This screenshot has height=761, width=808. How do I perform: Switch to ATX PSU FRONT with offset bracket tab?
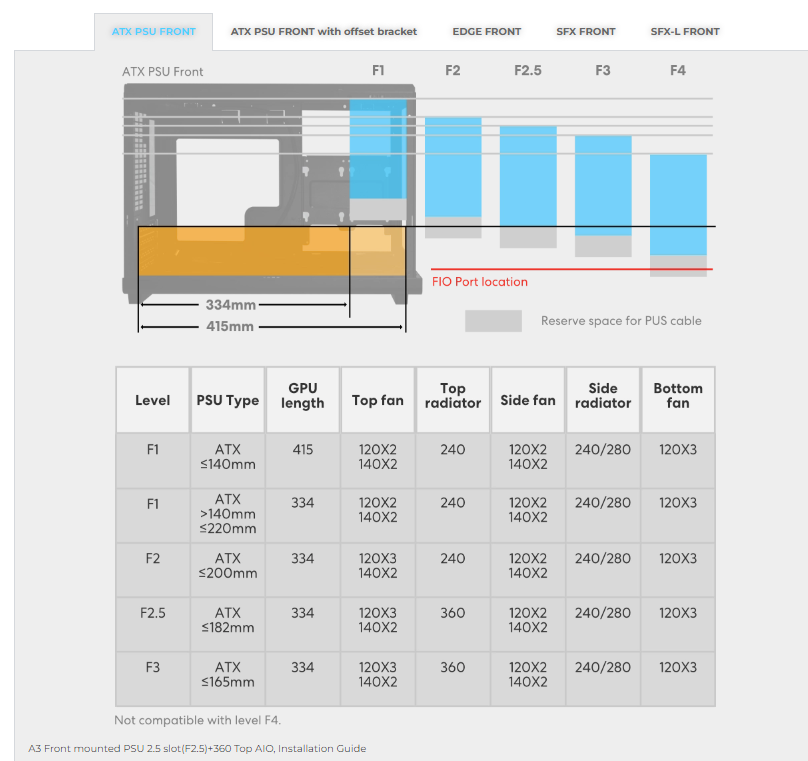pyautogui.click(x=324, y=31)
